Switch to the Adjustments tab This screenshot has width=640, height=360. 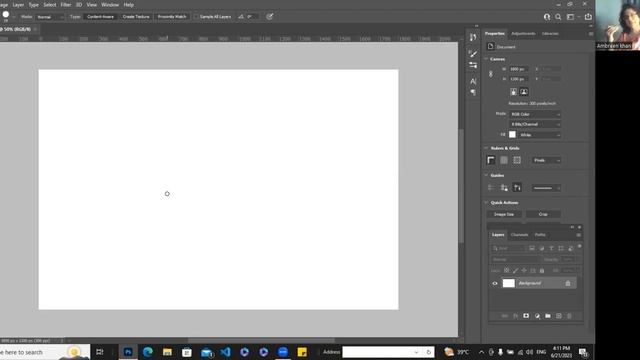(x=523, y=34)
